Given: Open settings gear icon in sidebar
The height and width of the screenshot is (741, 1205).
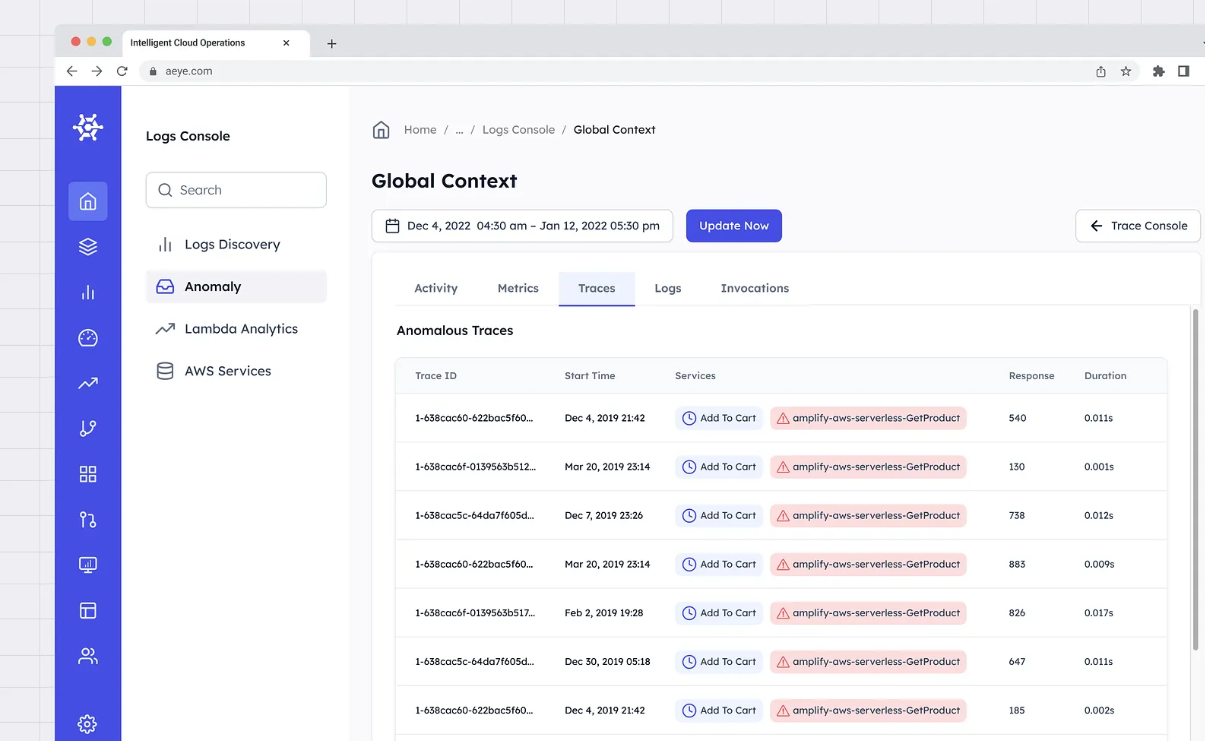Looking at the screenshot, I should (x=88, y=724).
